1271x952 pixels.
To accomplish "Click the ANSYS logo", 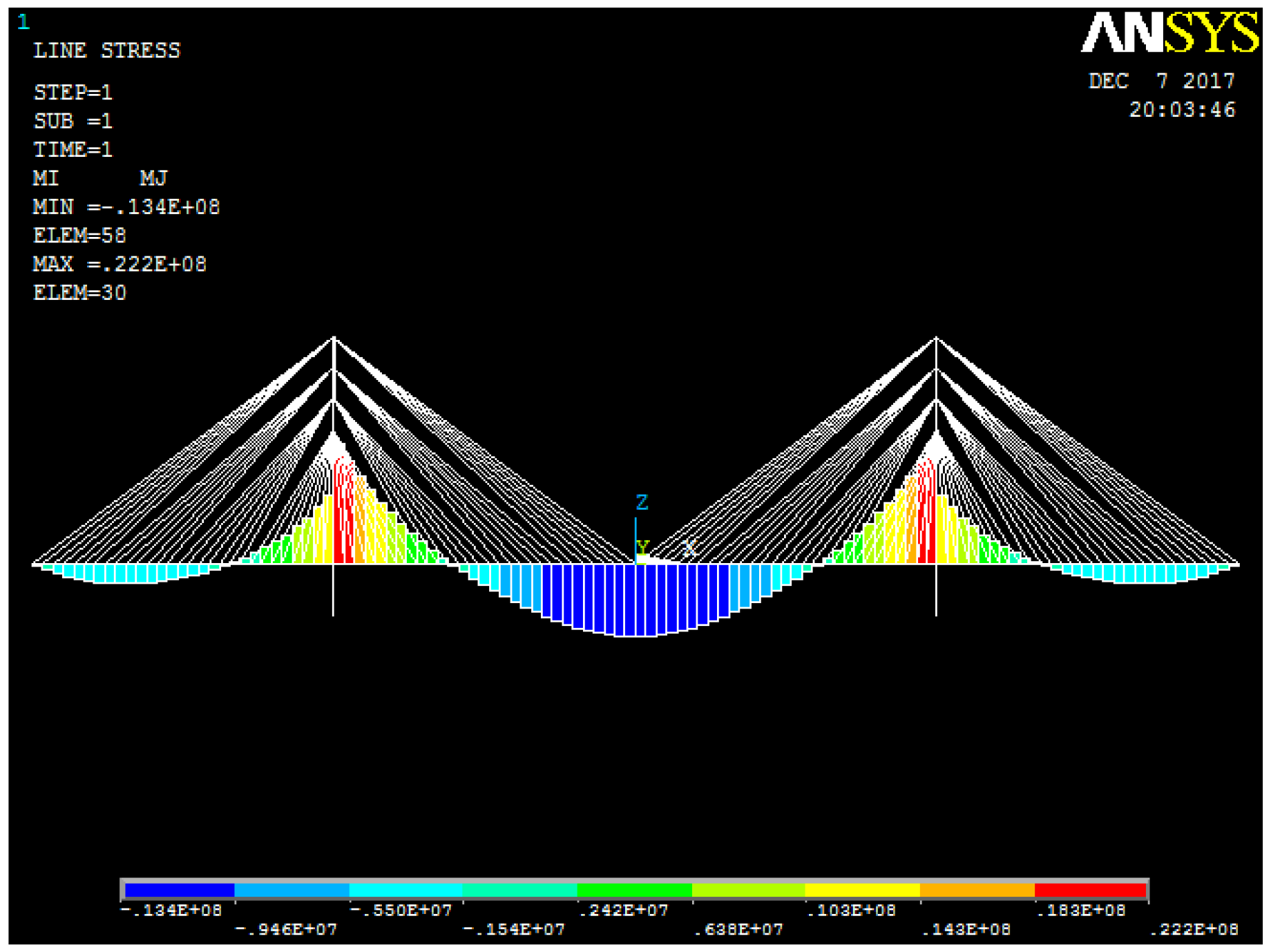I will (x=1169, y=33).
